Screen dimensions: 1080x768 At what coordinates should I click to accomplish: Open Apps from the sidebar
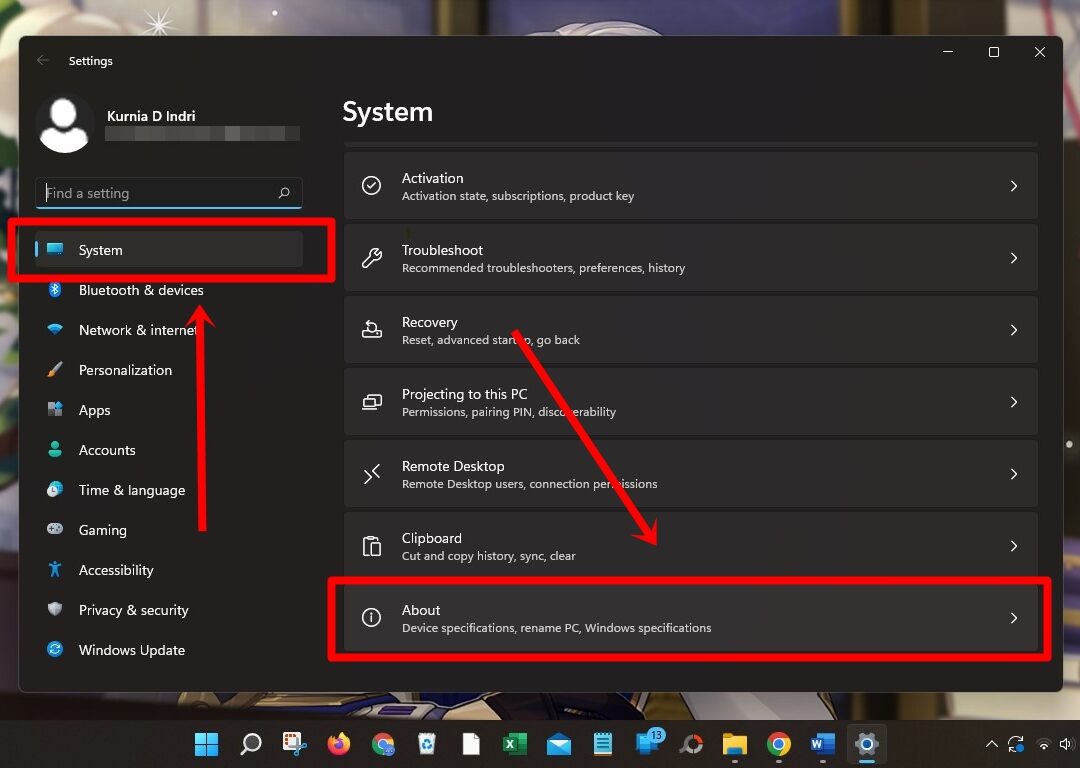point(94,410)
